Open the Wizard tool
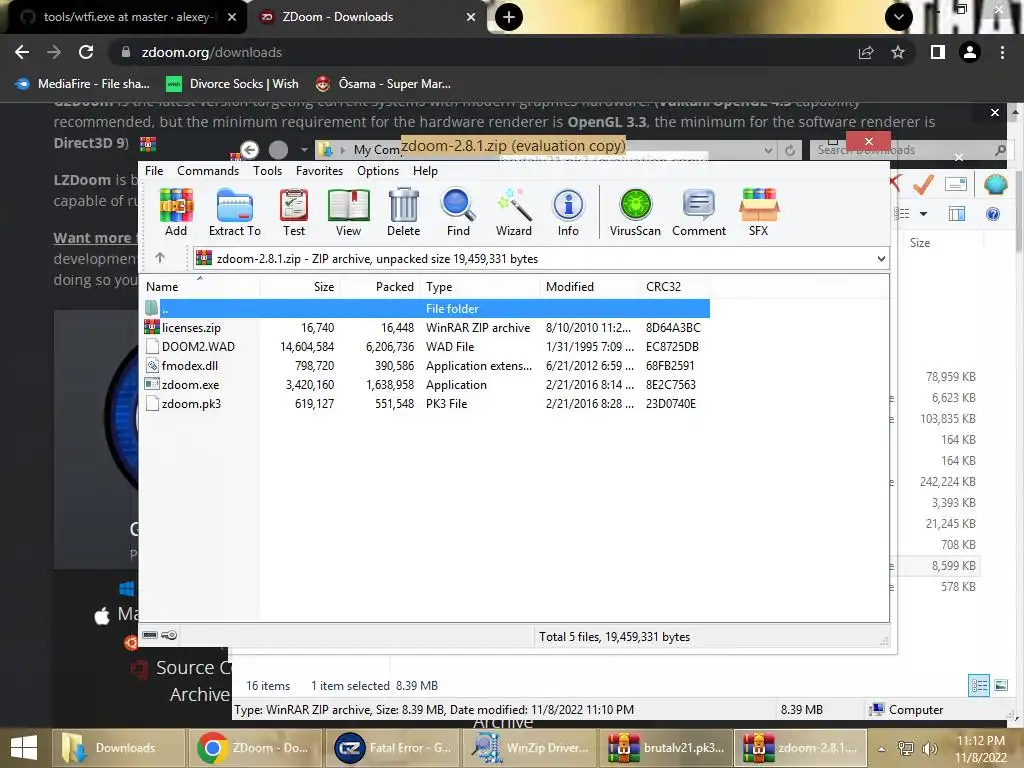This screenshot has width=1024, height=768. [513, 212]
